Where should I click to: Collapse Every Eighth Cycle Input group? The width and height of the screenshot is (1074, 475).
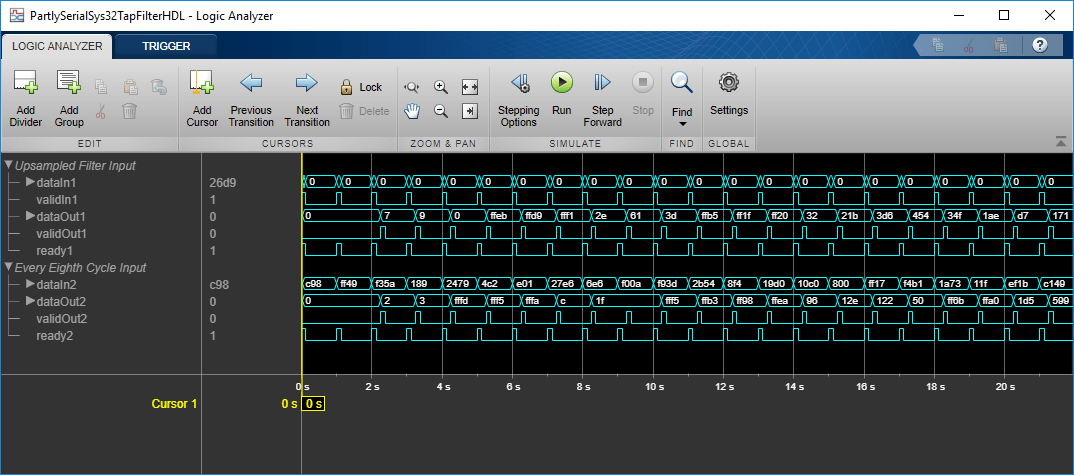pos(8,267)
